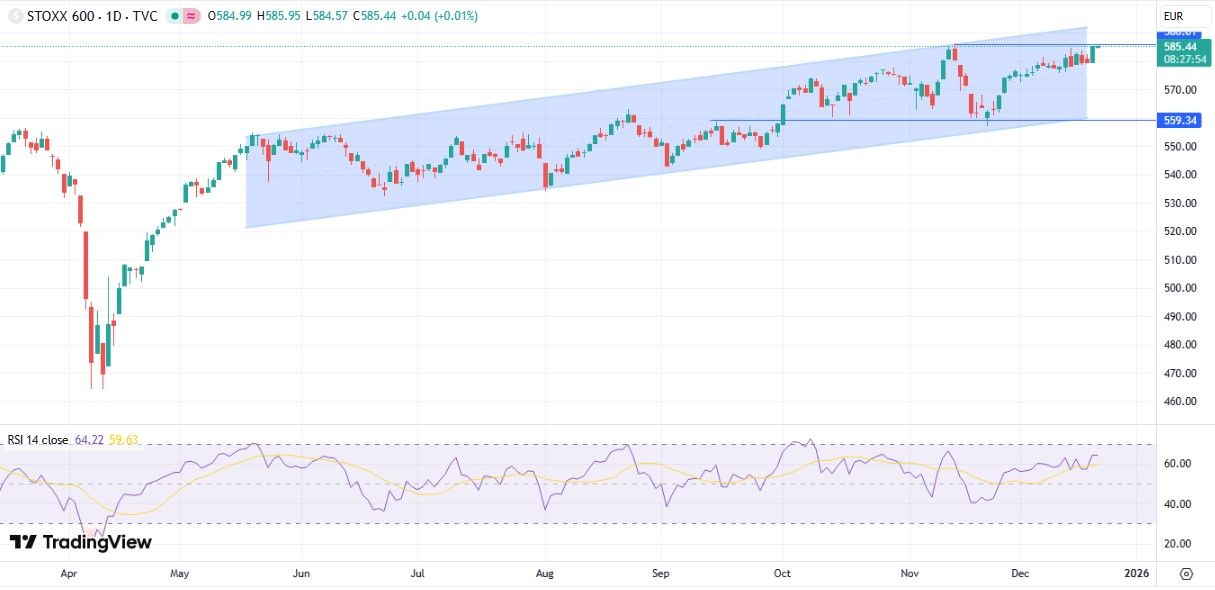Click the STOXX 600 symbol logo icon
Screen dimensions: 1215x590
click(x=15, y=16)
